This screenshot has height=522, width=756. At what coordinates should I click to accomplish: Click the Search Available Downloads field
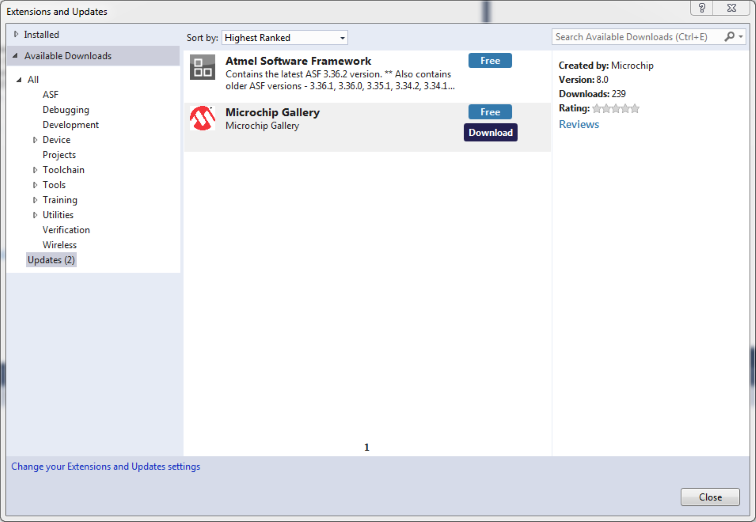point(636,37)
